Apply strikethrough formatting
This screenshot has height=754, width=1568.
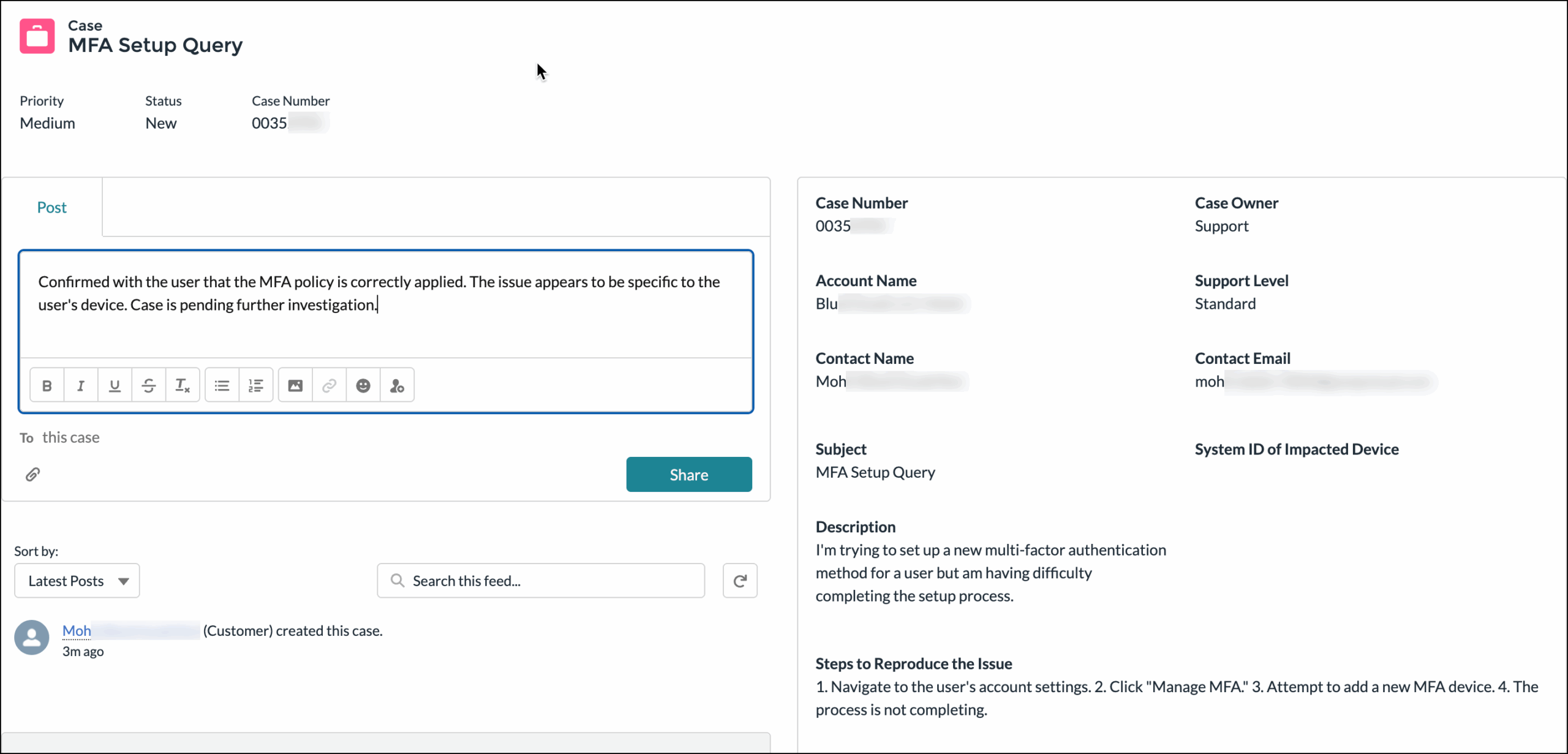click(149, 385)
